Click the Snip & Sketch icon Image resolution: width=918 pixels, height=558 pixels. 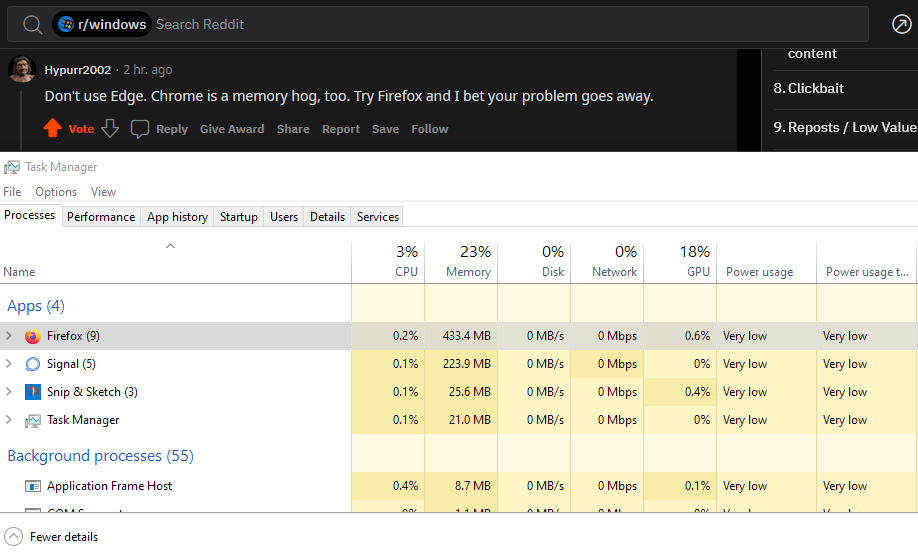32,392
